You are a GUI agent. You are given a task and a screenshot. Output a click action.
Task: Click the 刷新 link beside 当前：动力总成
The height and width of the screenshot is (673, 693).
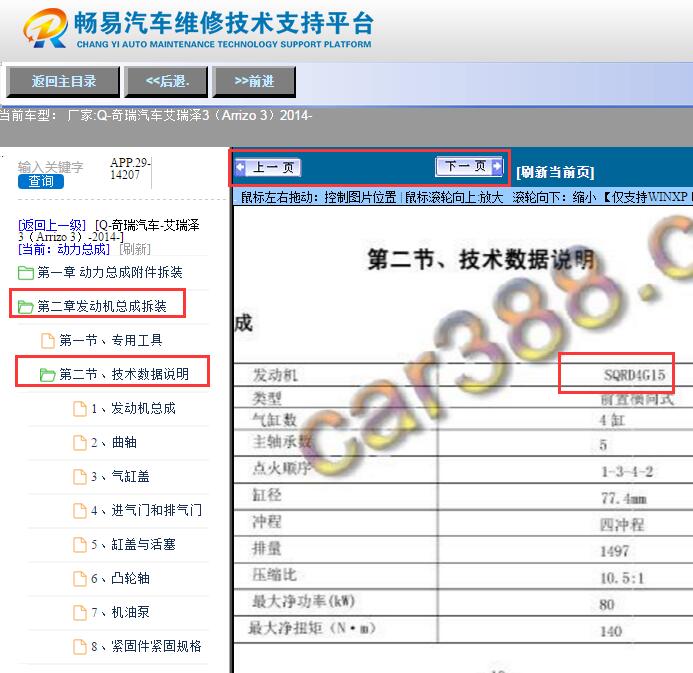coord(135,249)
